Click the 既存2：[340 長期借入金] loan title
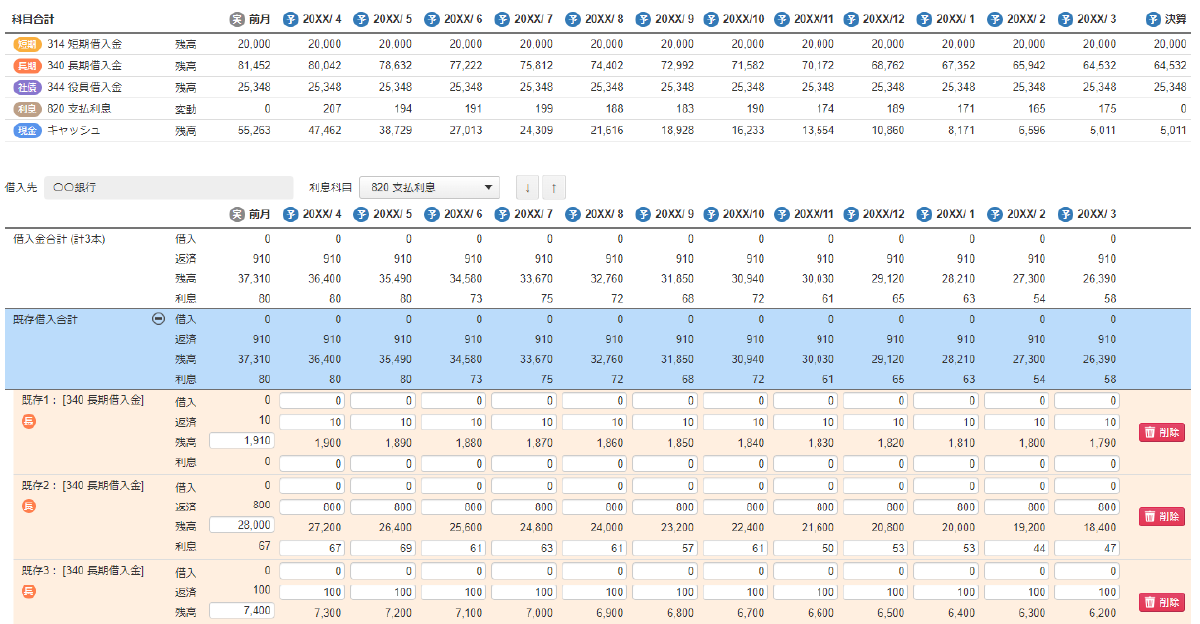The width and height of the screenshot is (1200, 624). [x=83, y=486]
